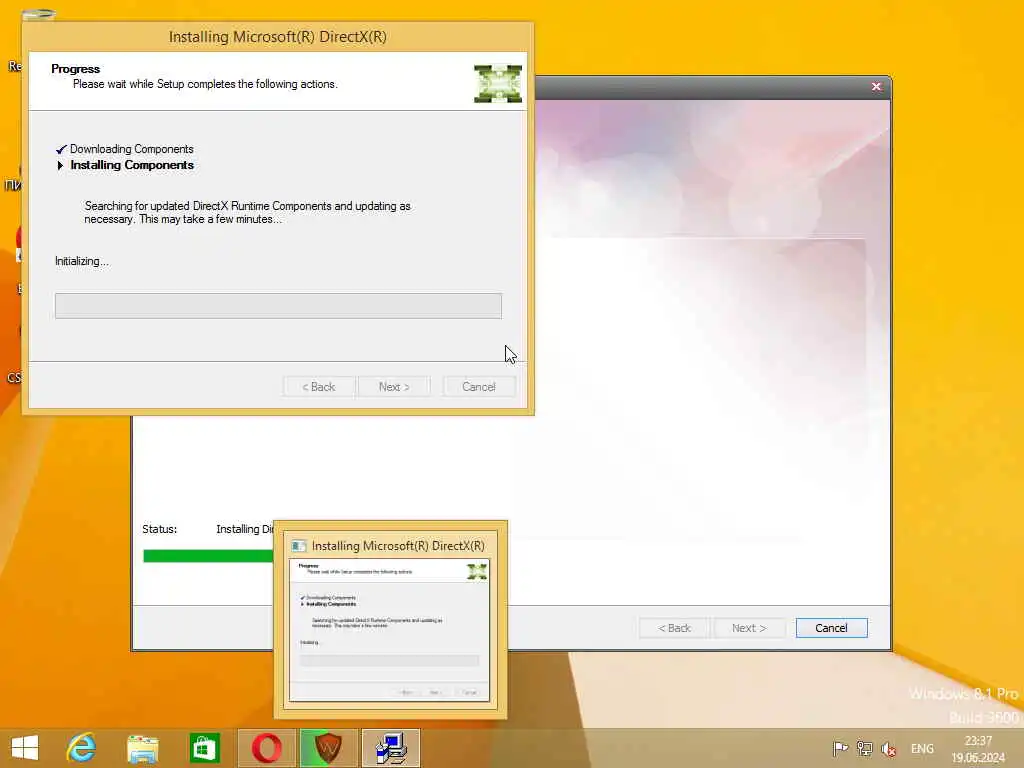
Task: Click the DirectX logo in installer header
Action: click(x=498, y=84)
